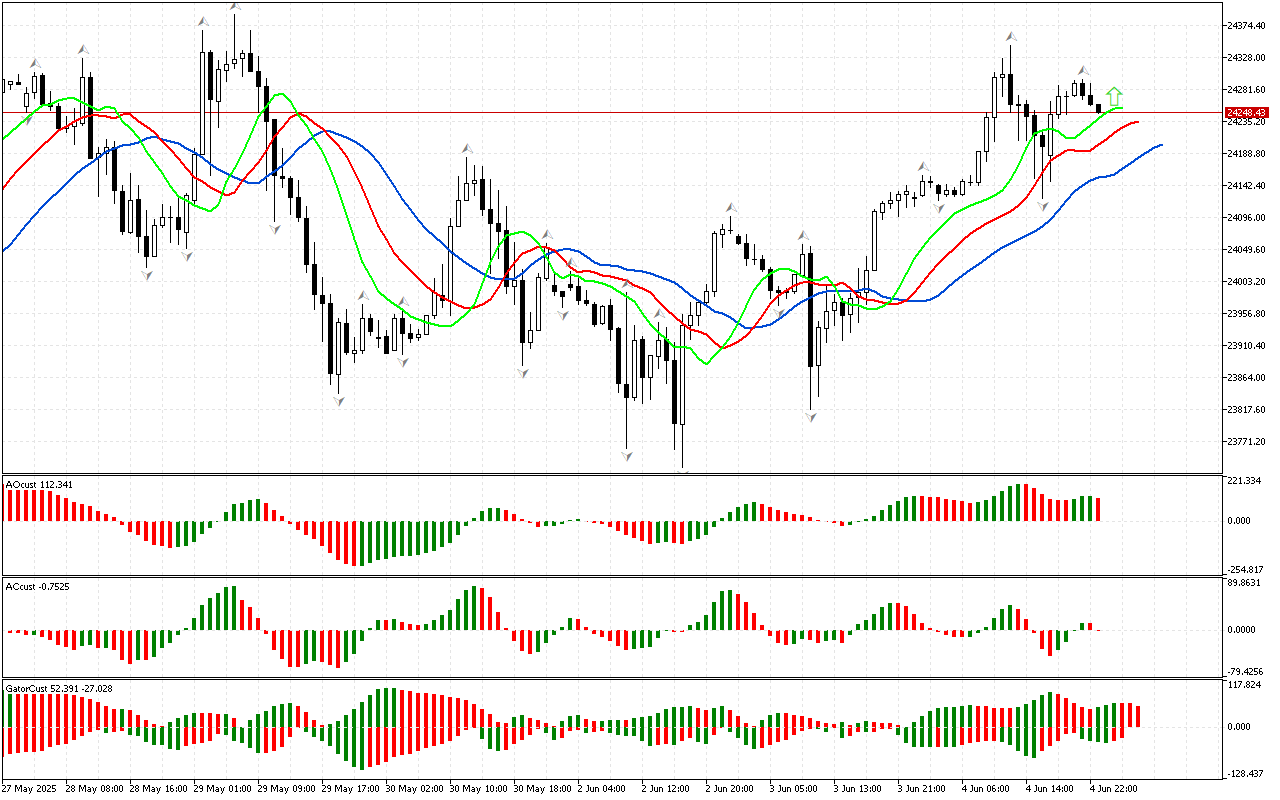The image size is (1280, 800).
Task: Select the right end of the green Alligator line
Action: [x=1120, y=108]
